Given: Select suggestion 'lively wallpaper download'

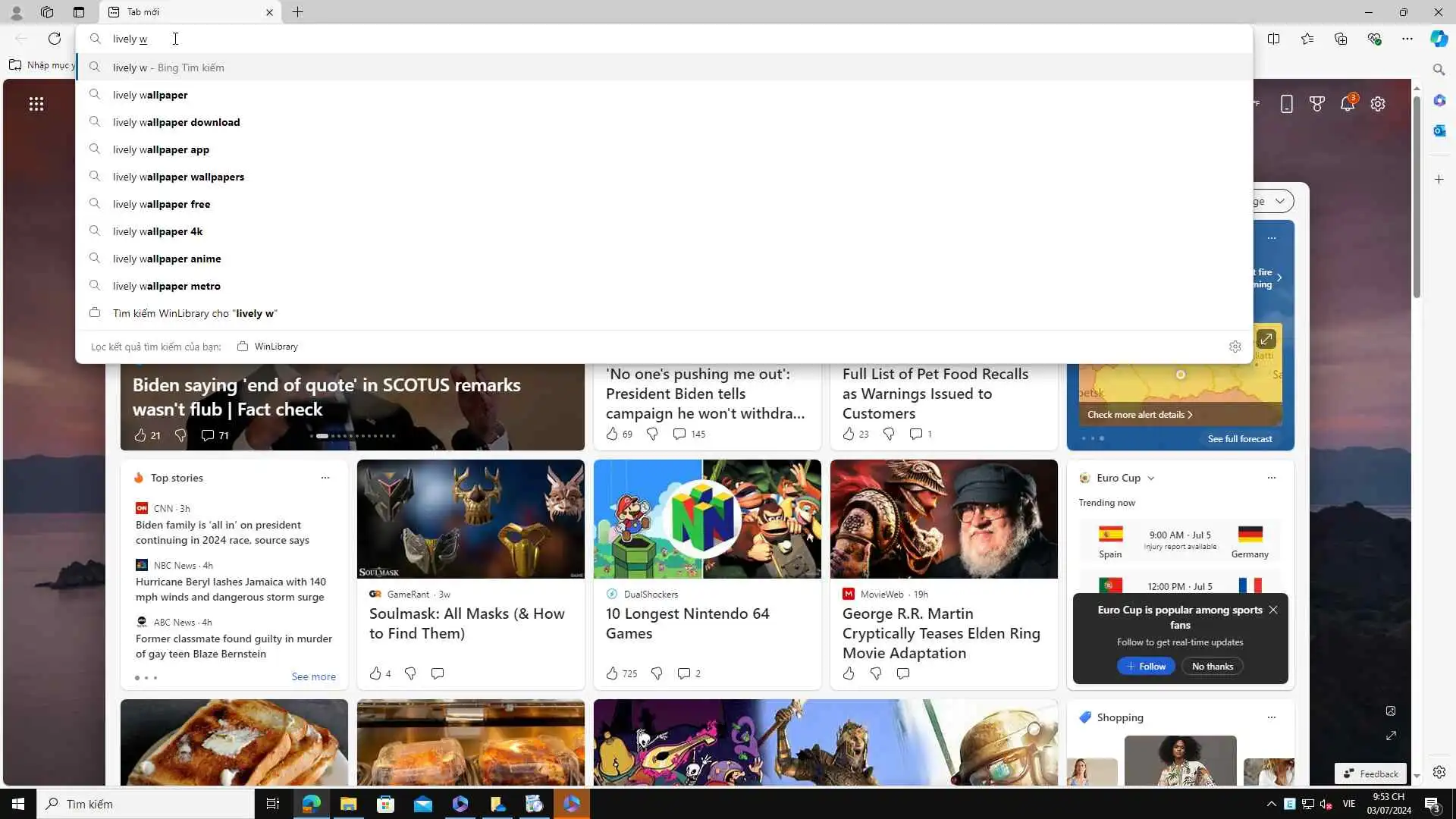Looking at the screenshot, I should 176,122.
